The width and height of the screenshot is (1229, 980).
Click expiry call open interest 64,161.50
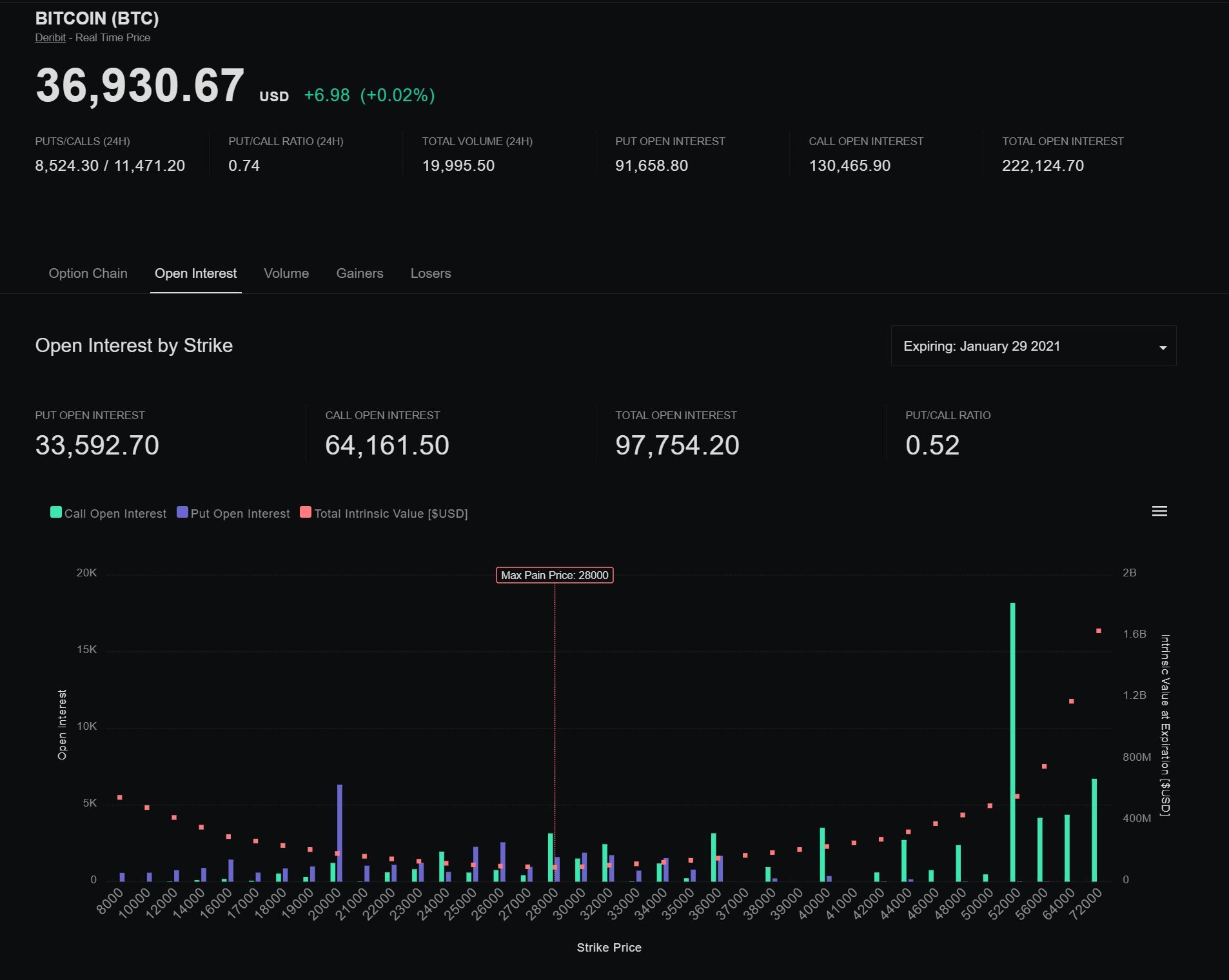pyautogui.click(x=388, y=446)
